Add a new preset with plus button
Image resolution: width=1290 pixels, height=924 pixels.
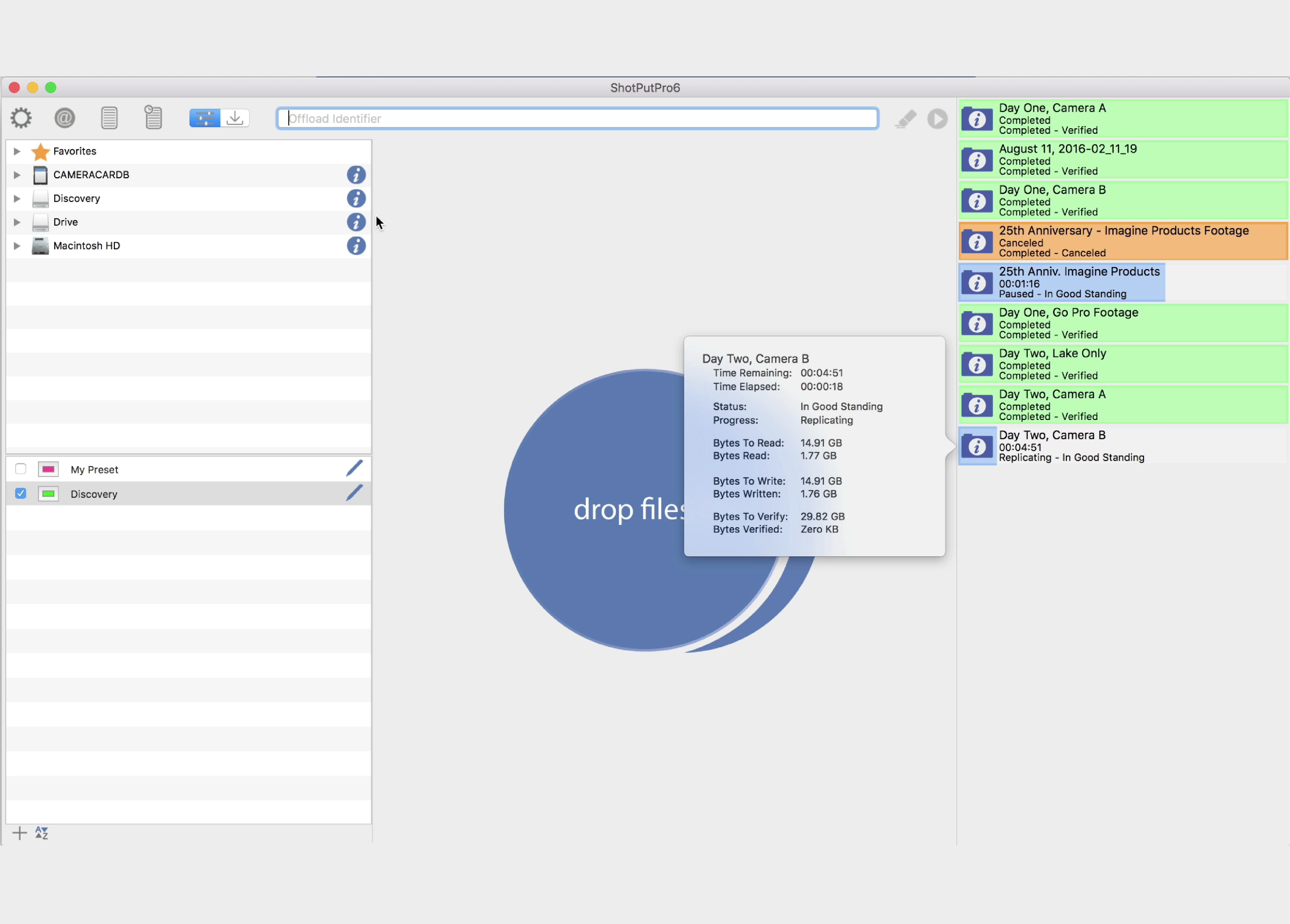click(x=19, y=833)
